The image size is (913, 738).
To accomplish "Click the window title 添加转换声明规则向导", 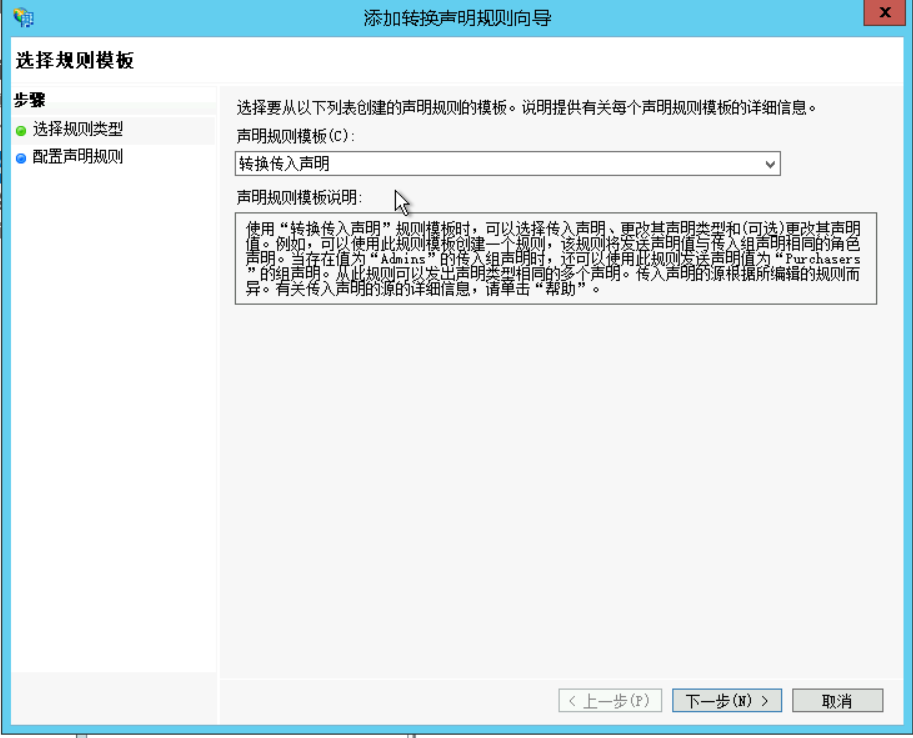I will pyautogui.click(x=457, y=18).
